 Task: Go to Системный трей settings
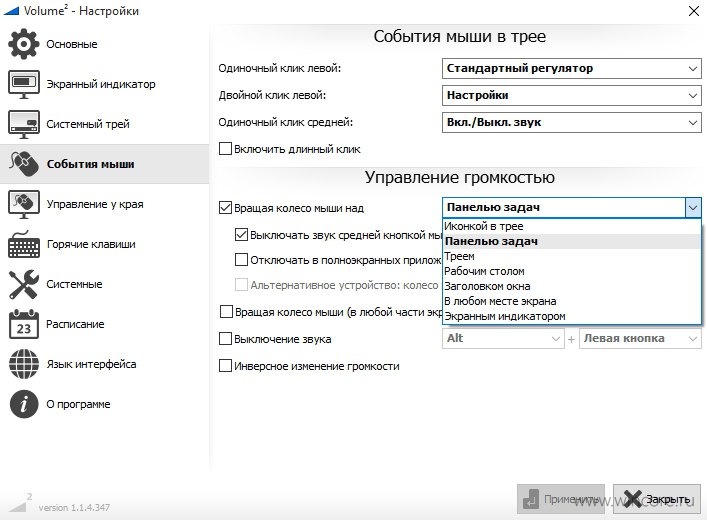coord(88,124)
